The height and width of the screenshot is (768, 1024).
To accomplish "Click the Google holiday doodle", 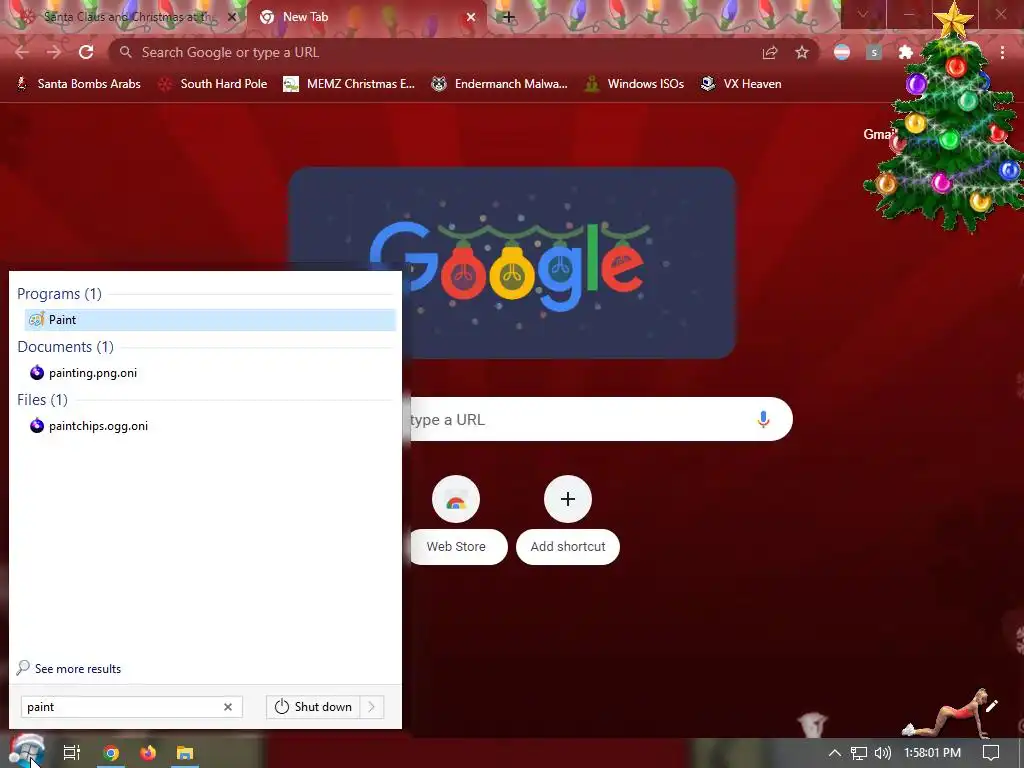I will coord(513,263).
